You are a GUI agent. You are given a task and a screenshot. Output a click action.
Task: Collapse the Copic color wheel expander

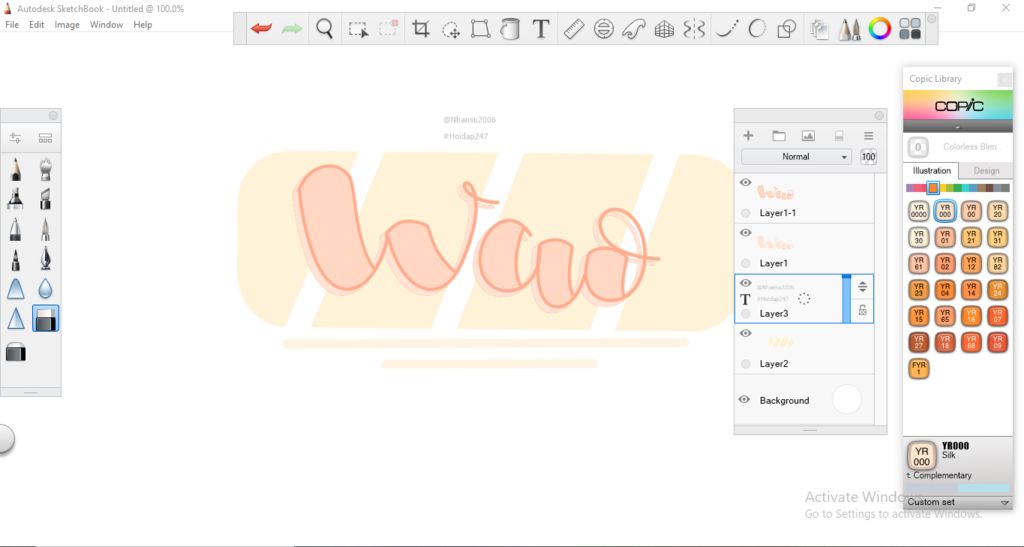pyautogui.click(x=957, y=127)
